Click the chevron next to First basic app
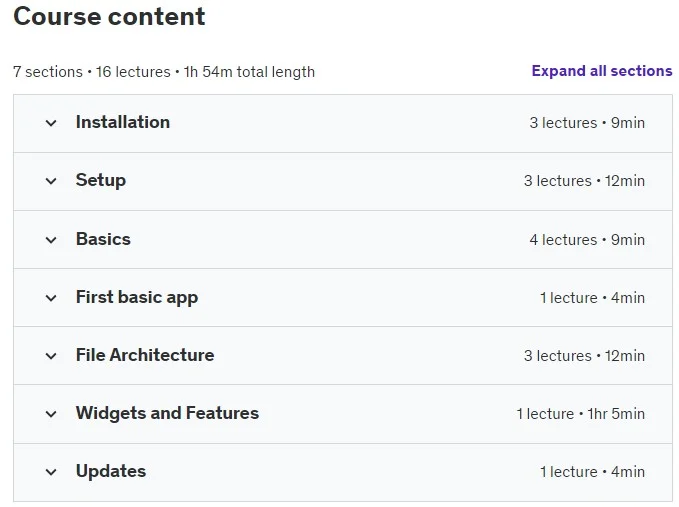This screenshot has width=679, height=507. (51, 298)
